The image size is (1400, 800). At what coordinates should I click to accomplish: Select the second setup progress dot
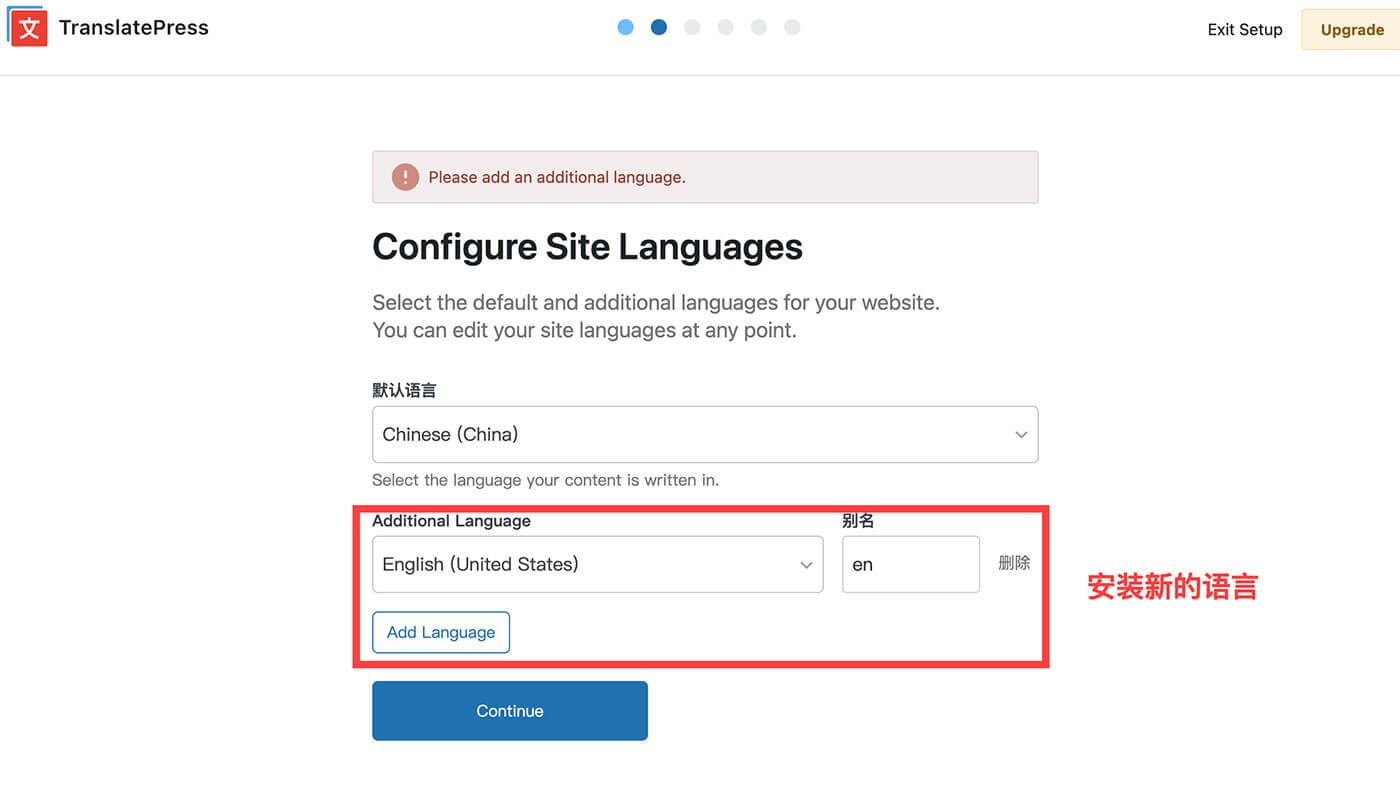(659, 27)
